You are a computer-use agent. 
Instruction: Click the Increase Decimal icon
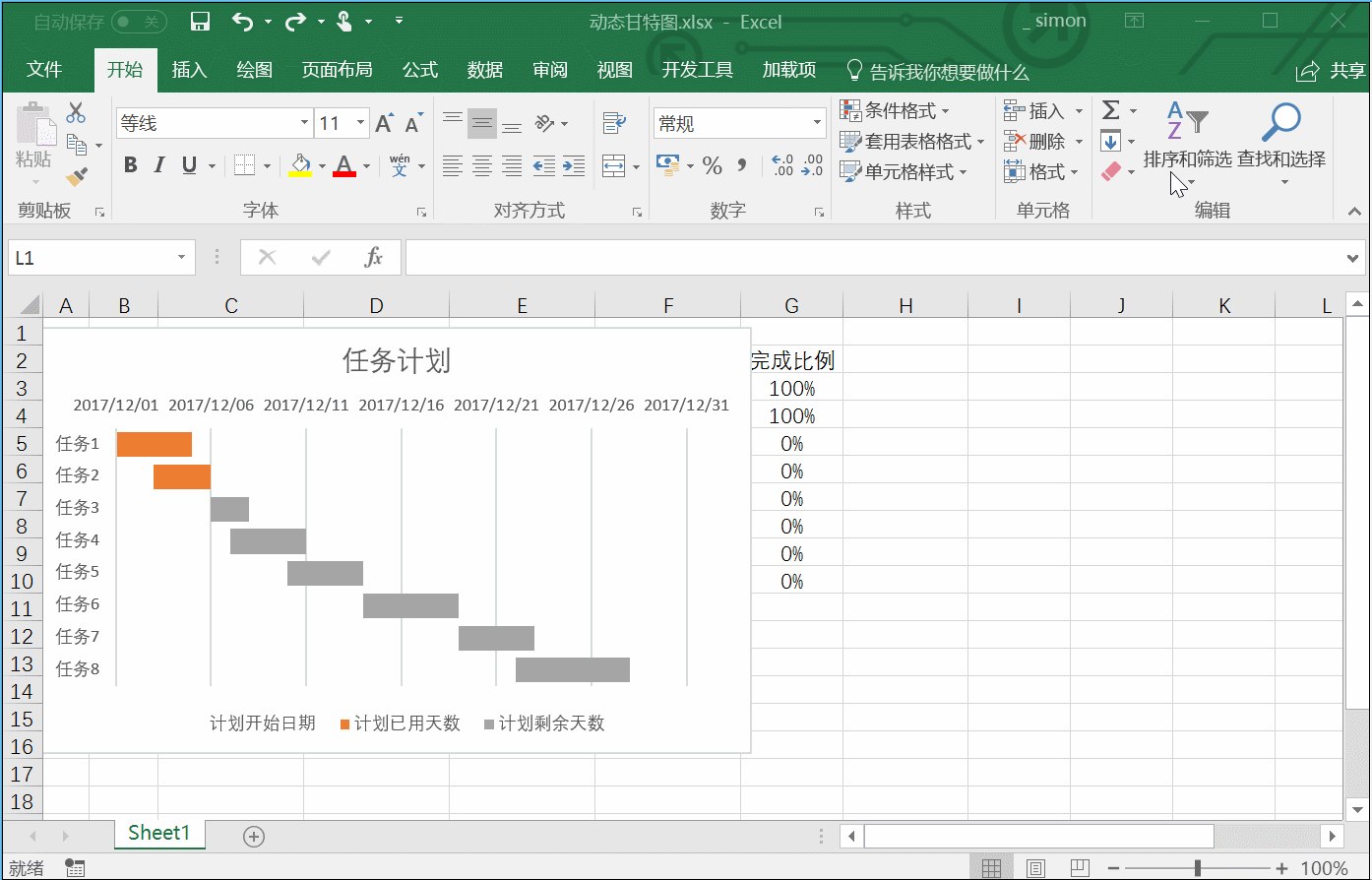[782, 165]
